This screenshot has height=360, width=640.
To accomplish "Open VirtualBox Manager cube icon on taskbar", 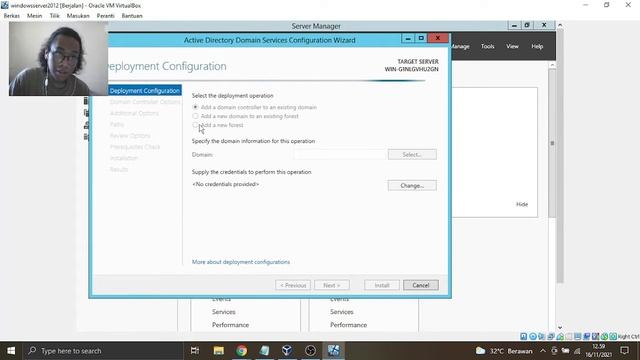I will (287, 351).
